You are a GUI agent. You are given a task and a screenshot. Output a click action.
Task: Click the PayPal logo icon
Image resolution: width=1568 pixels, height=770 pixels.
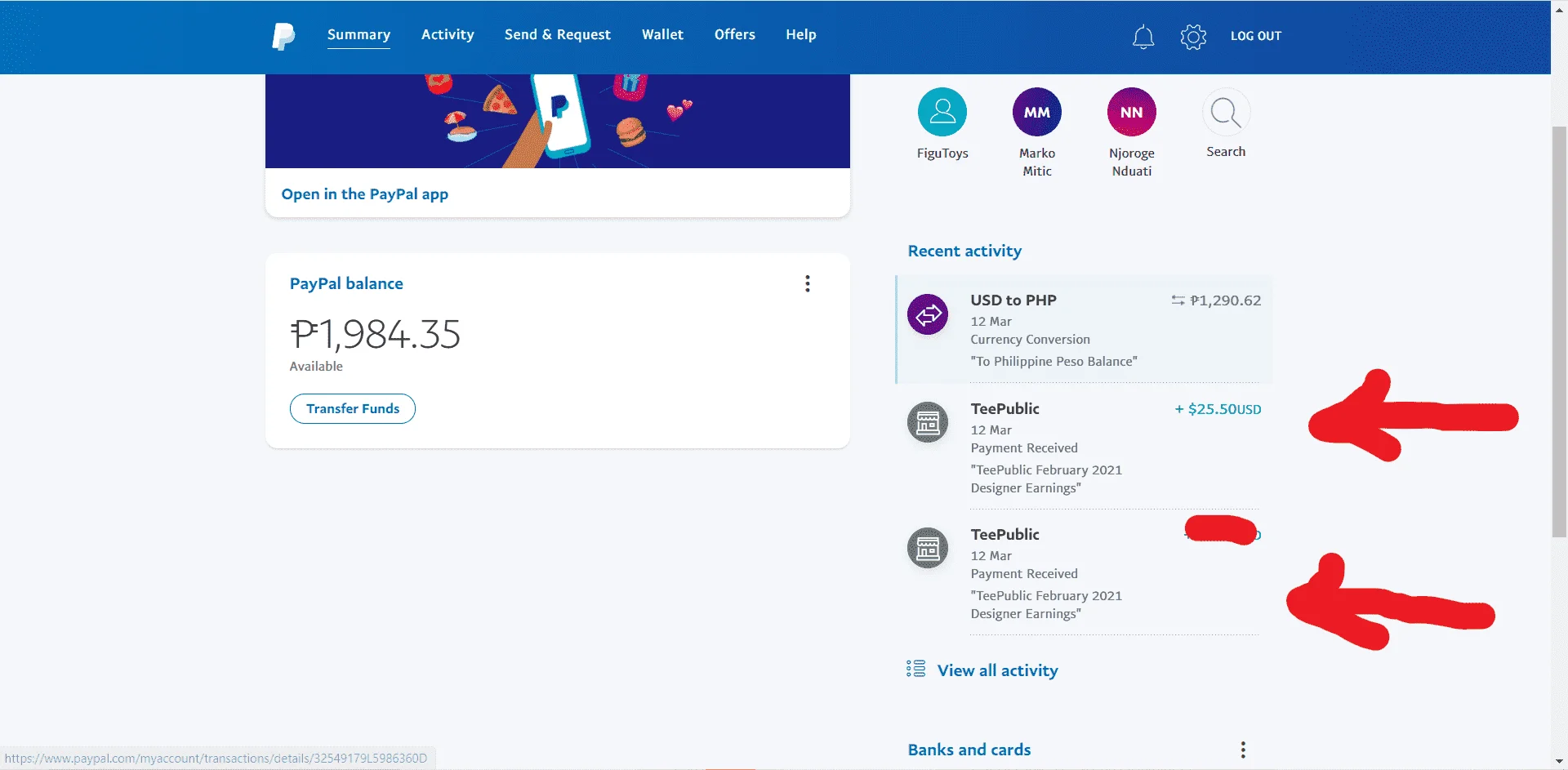283,36
